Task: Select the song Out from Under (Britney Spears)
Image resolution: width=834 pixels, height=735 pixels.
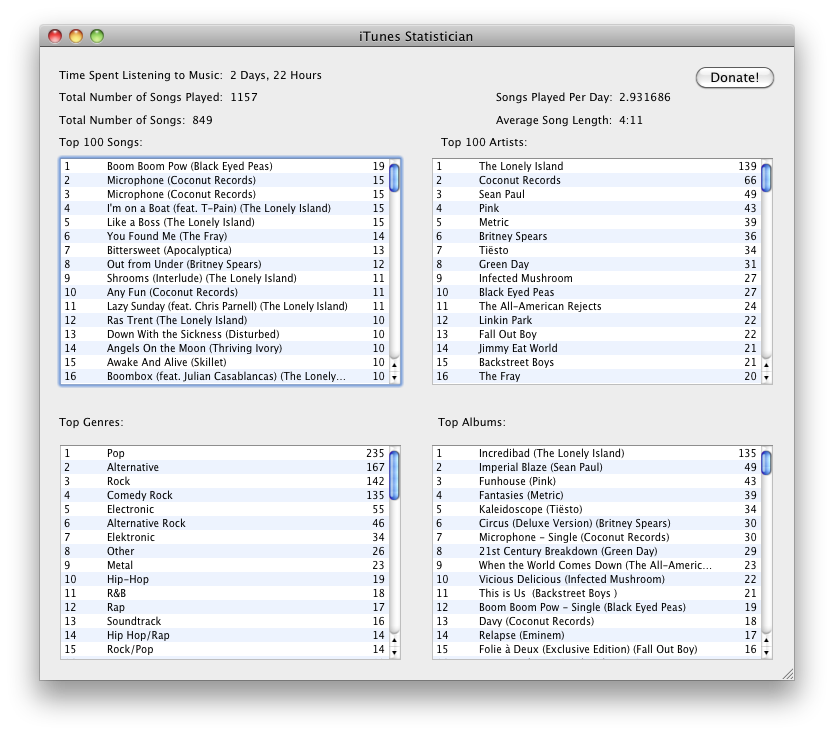Action: [x=225, y=264]
